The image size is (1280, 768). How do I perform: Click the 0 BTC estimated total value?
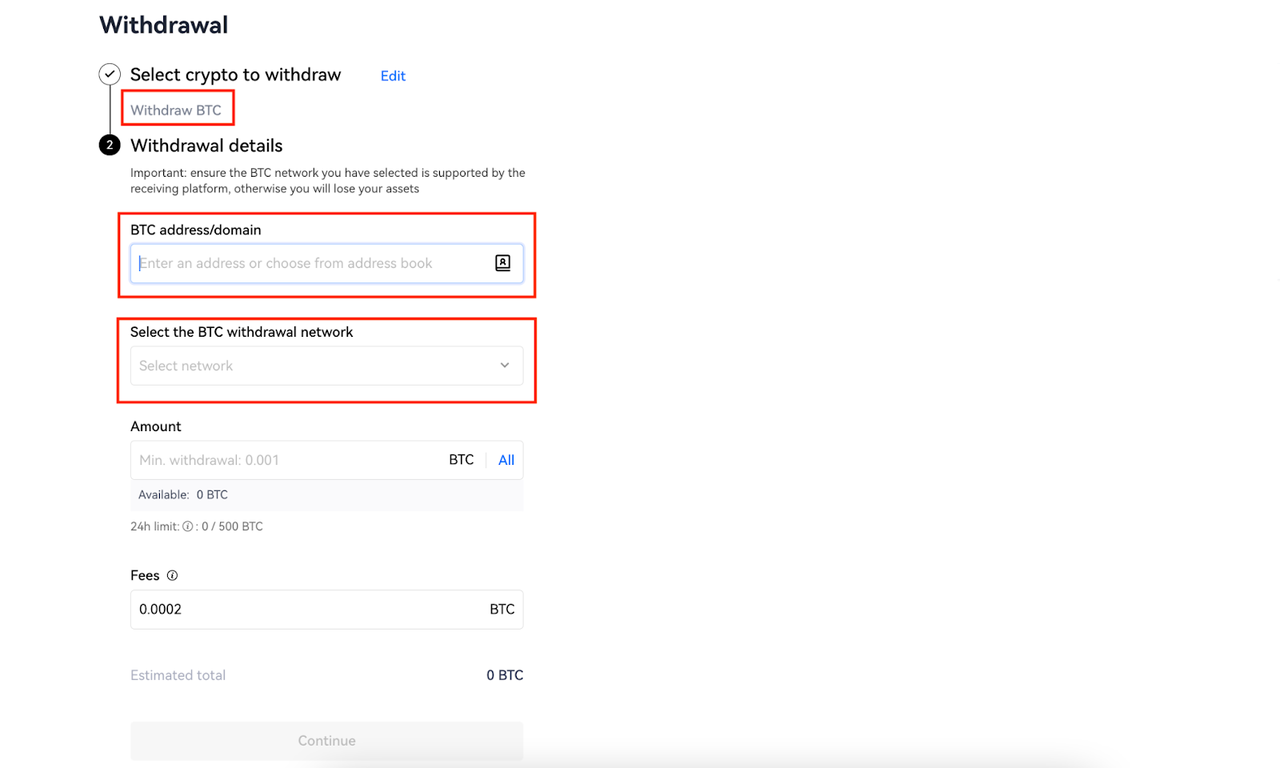[505, 675]
